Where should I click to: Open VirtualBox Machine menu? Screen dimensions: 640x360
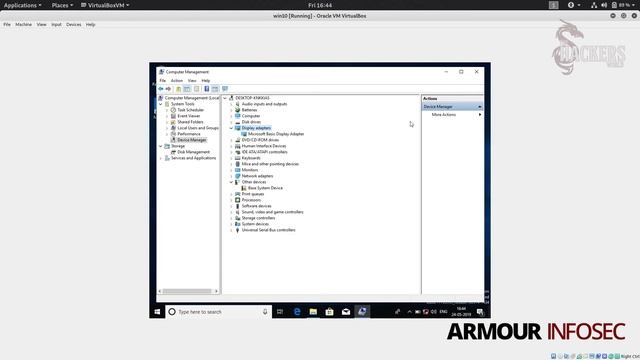tap(23, 24)
